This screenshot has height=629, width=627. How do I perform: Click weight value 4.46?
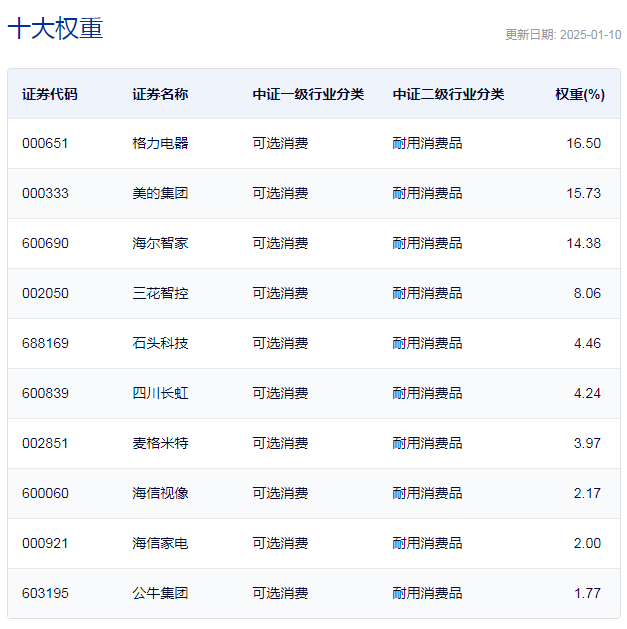[x=587, y=343]
